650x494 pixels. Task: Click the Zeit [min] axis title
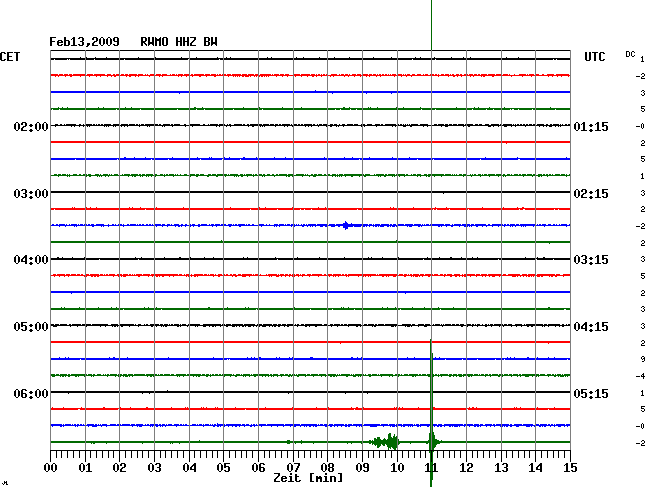pyautogui.click(x=308, y=478)
